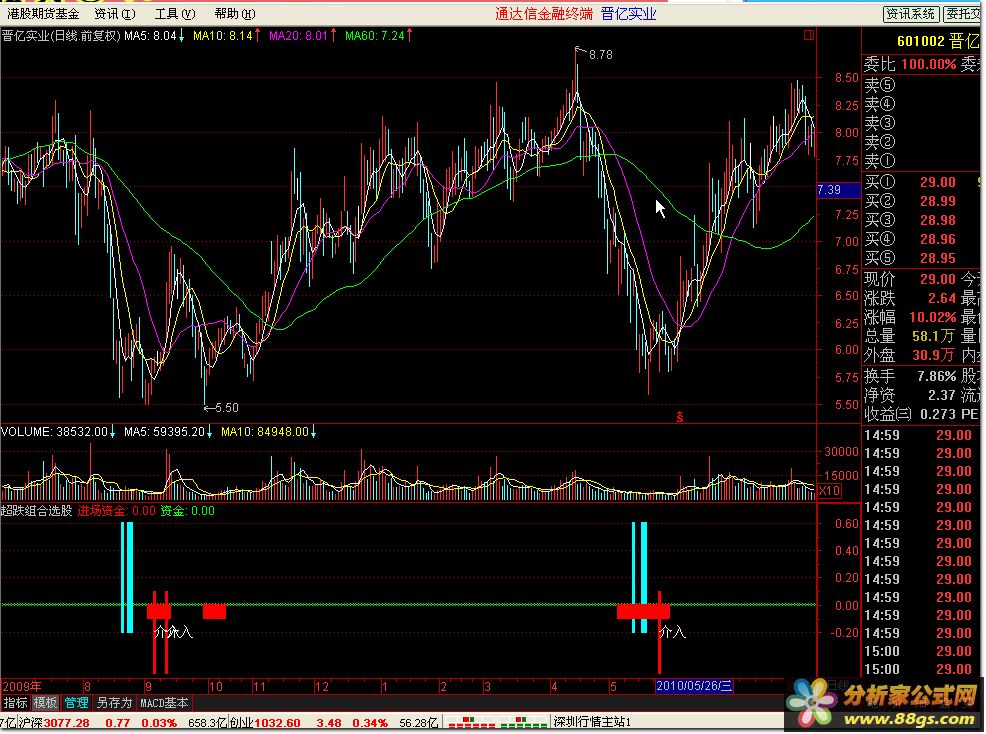This screenshot has width=986, height=734.
Task: Switch to the 模板 tab
Action: (x=45, y=703)
